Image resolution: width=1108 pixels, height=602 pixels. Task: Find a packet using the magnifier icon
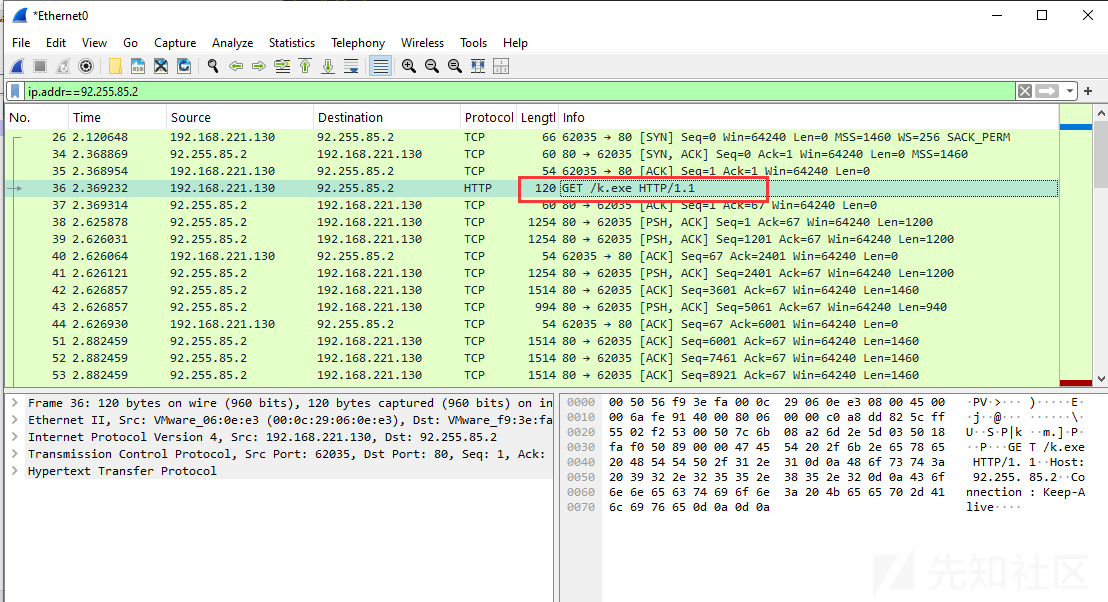coord(213,66)
